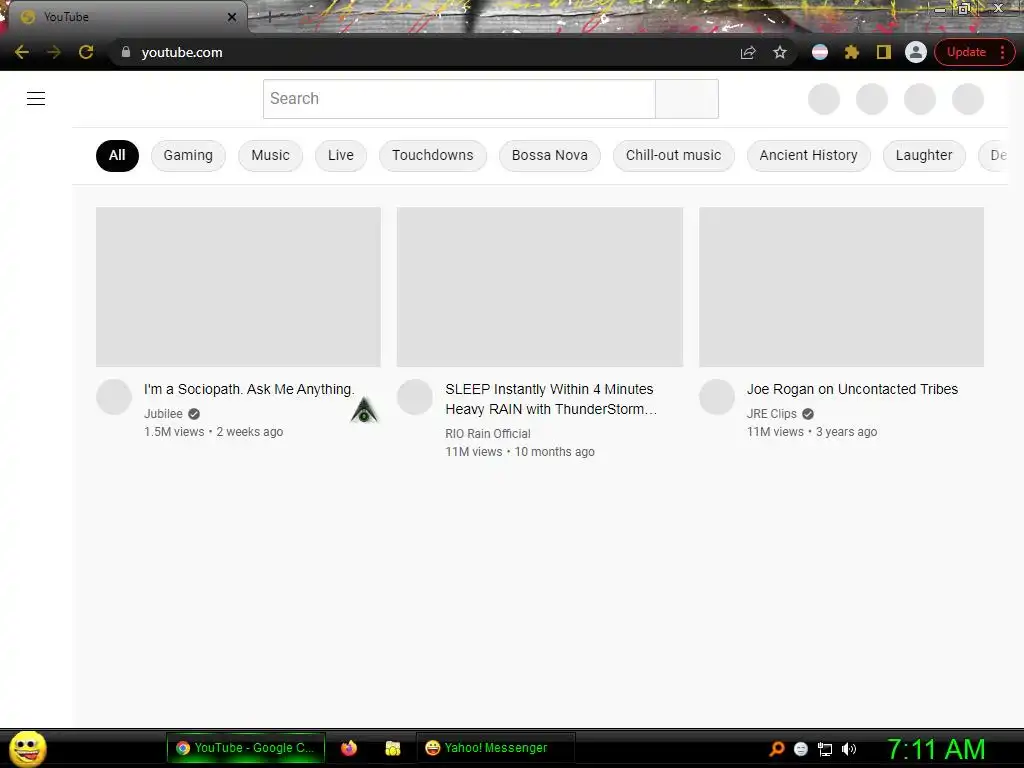Visit the JRE Clips channel link

tap(771, 413)
